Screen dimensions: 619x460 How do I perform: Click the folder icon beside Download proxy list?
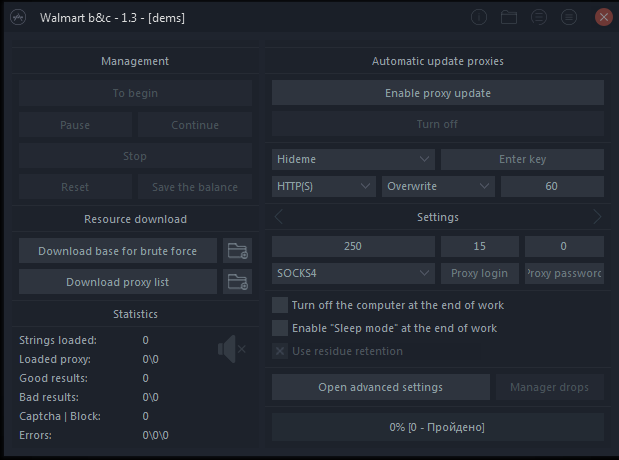click(x=237, y=282)
